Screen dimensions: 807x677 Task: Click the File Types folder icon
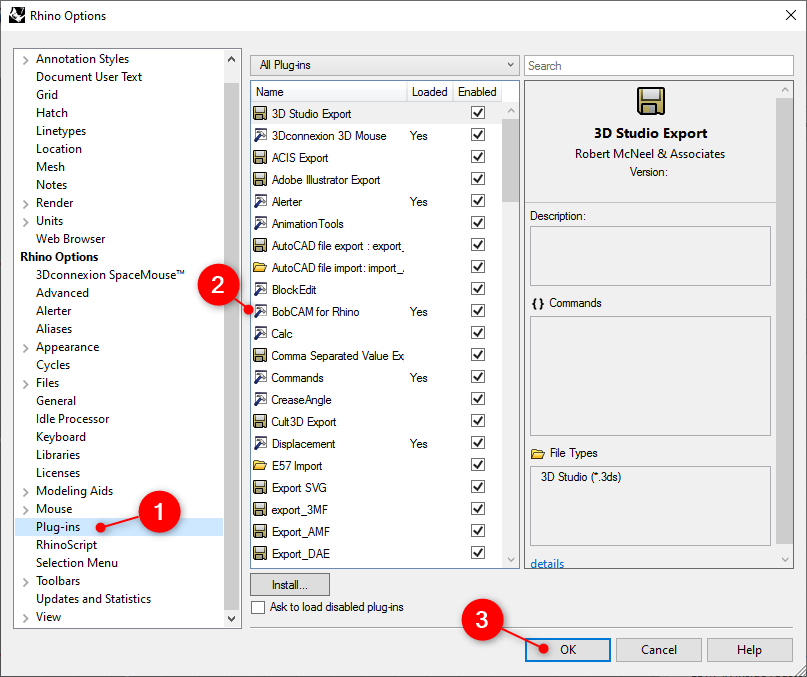coord(538,454)
